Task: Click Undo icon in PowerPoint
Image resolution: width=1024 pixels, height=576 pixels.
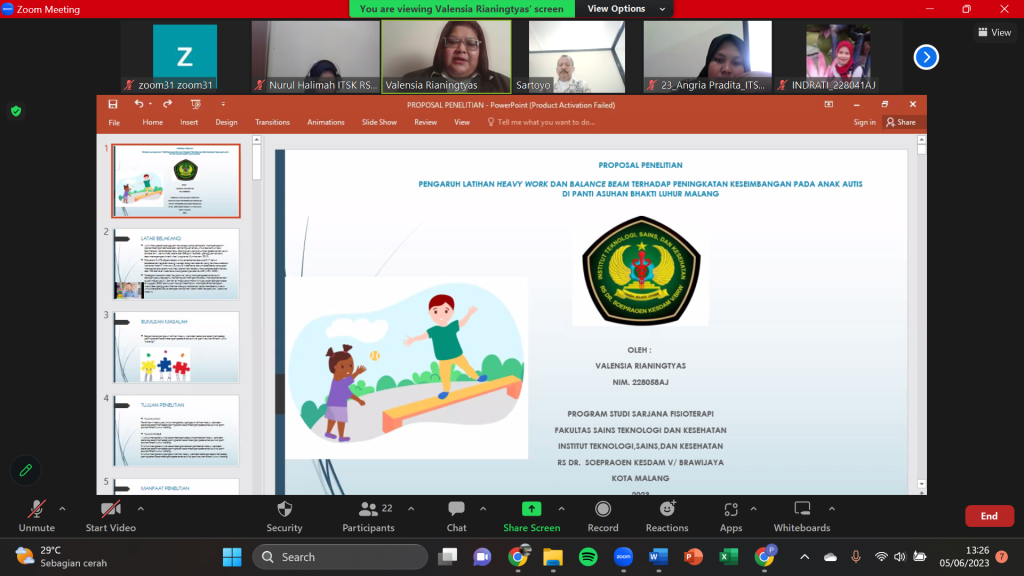Action: [x=138, y=104]
